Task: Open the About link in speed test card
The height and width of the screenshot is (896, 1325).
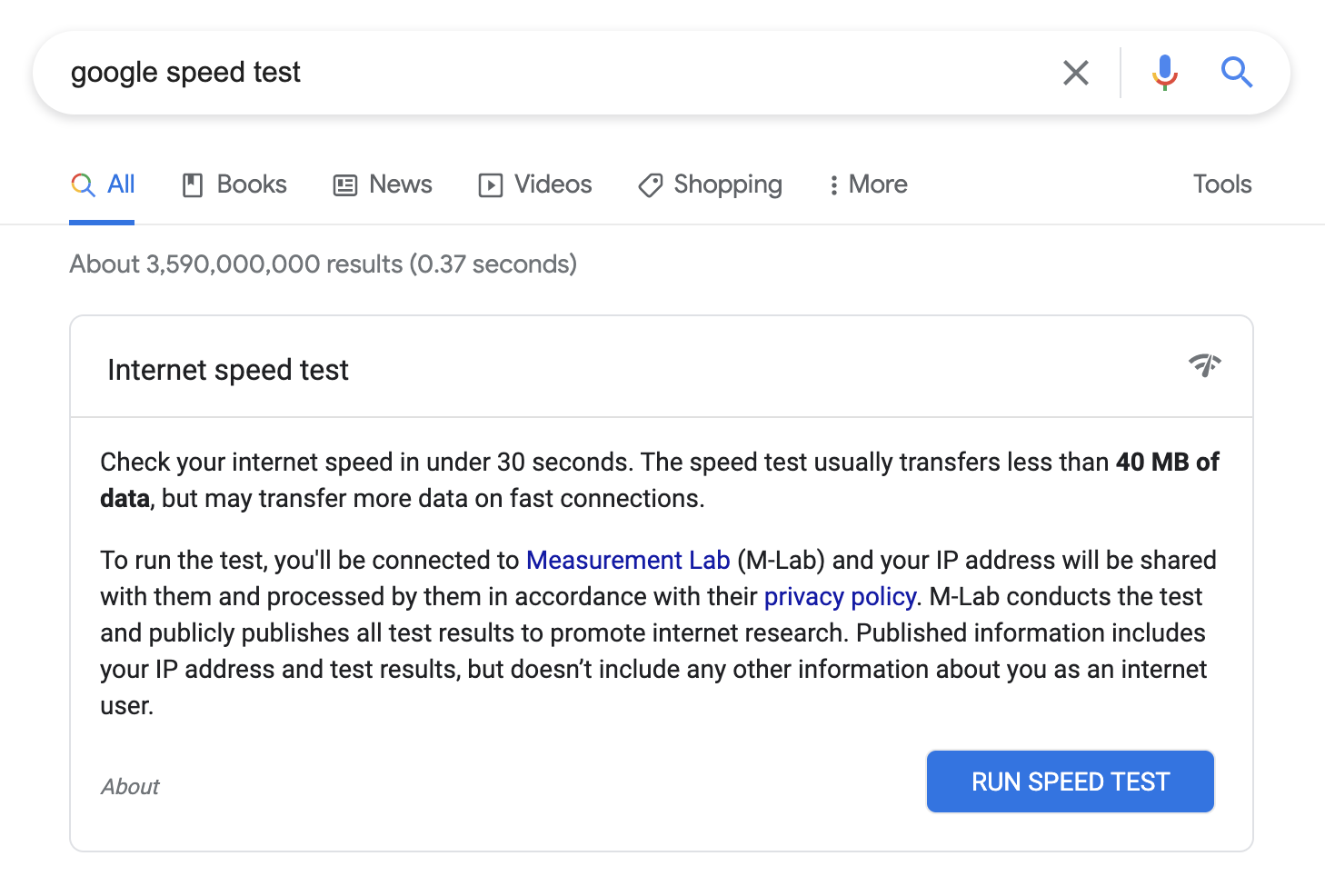Action: pyautogui.click(x=130, y=787)
